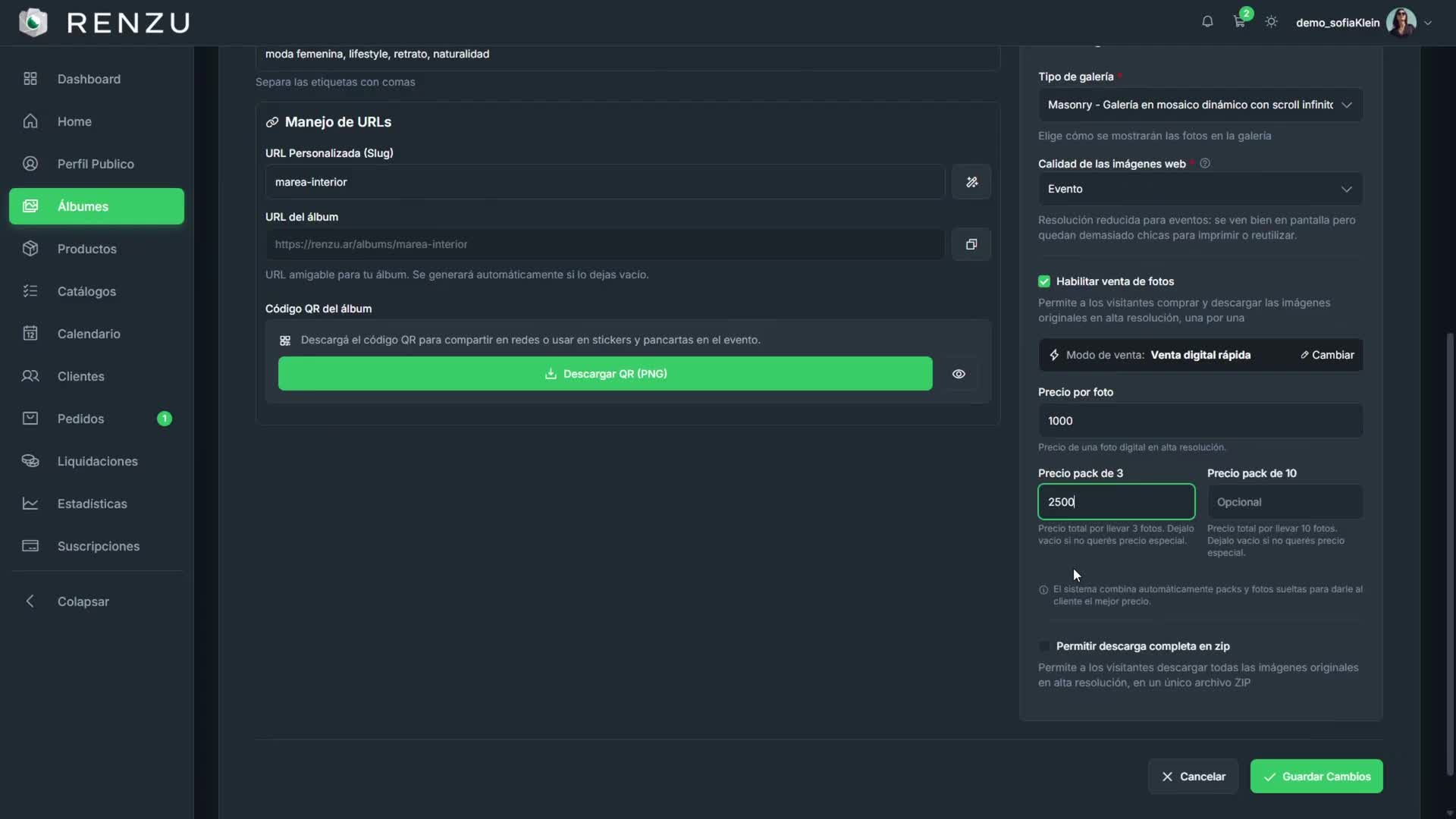
Task: Open the Calidad de las imágenes web dropdown
Action: click(1200, 189)
